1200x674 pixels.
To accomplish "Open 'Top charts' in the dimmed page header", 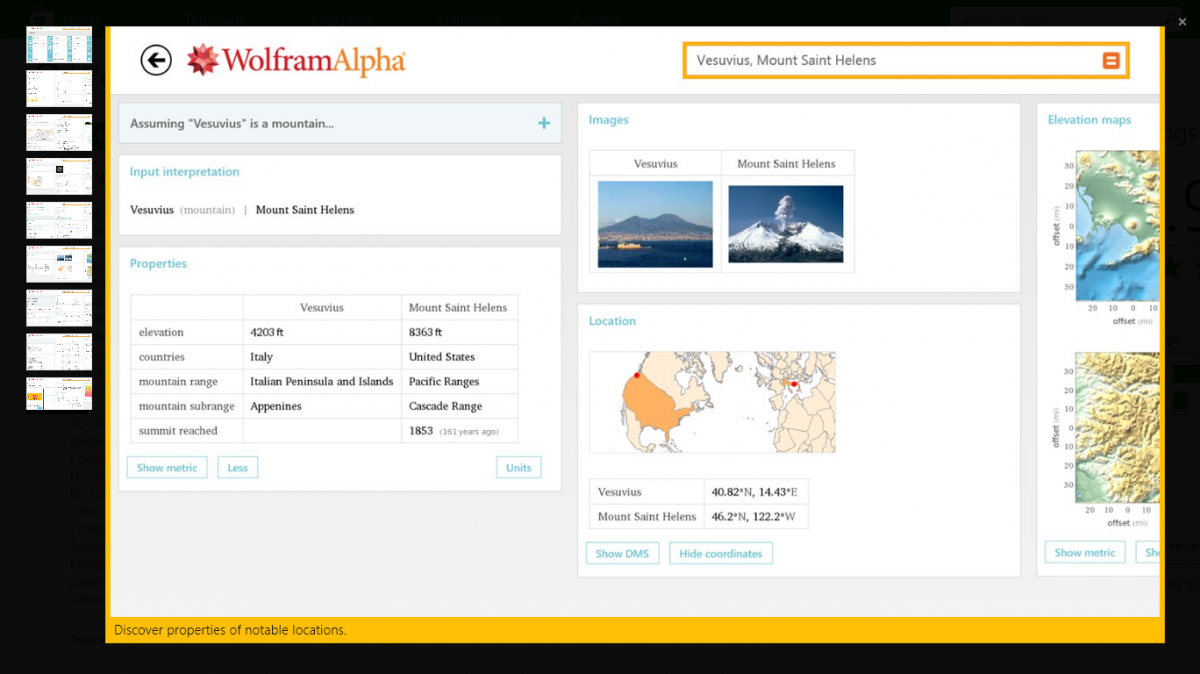I will point(213,19).
